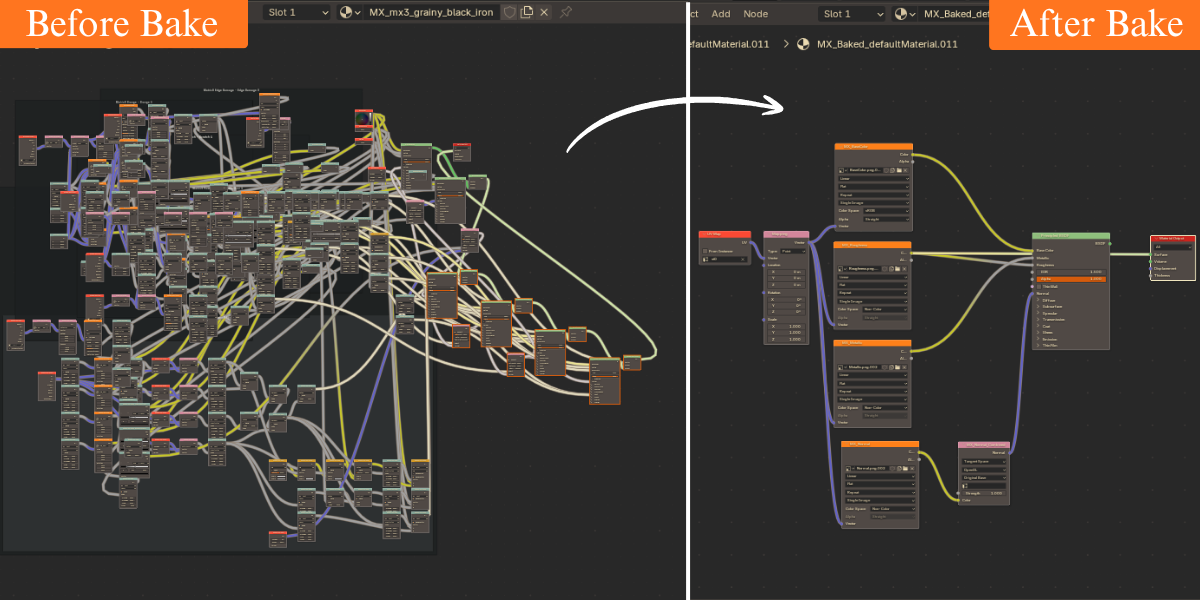Unlink MX_mx3_grainy_black_iron material with X icon
1200x600 pixels.
543,12
